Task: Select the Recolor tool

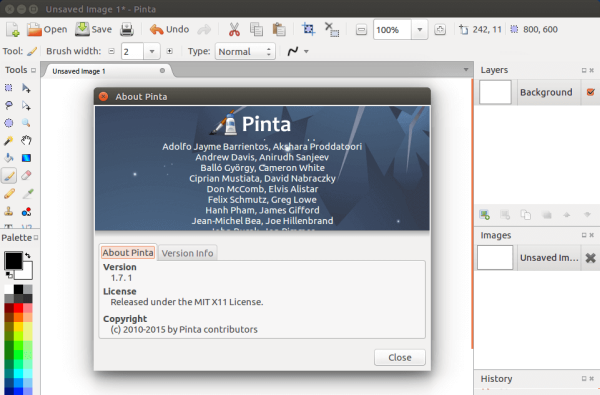Action: coord(26,211)
